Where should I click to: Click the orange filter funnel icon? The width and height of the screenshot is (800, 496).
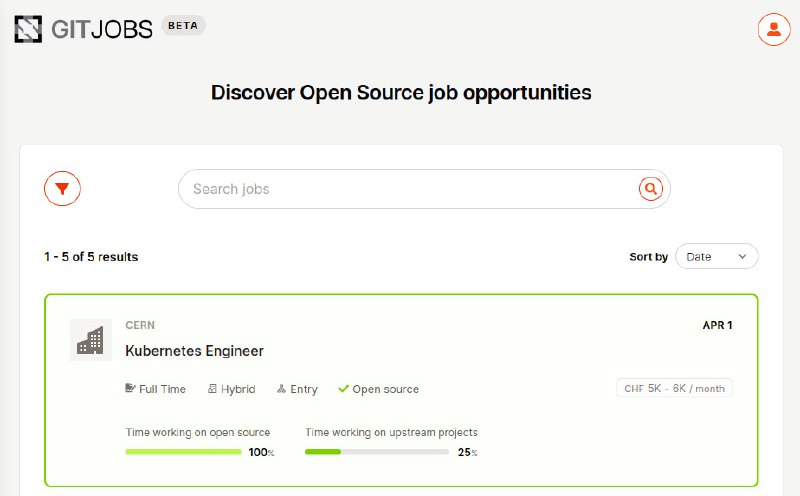tap(62, 189)
